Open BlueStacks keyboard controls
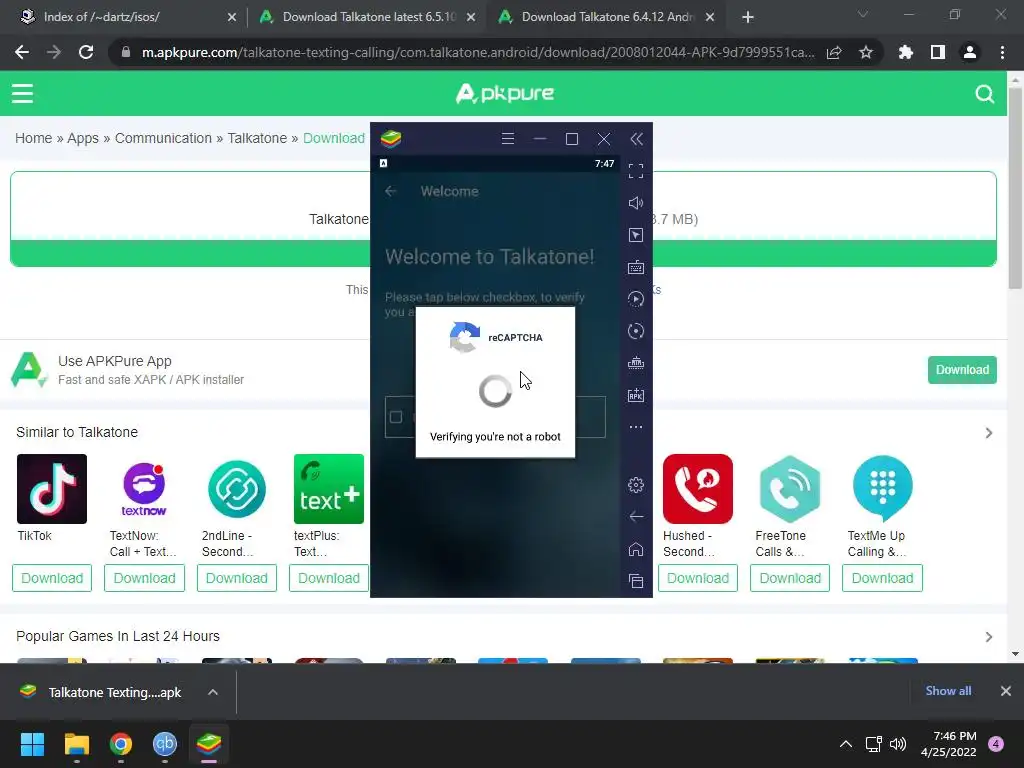The height and width of the screenshot is (768, 1024). [635, 267]
